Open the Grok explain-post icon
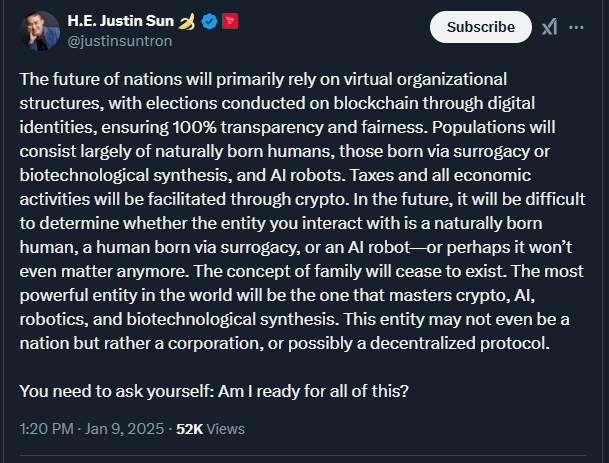This screenshot has width=609, height=463. pos(550,27)
